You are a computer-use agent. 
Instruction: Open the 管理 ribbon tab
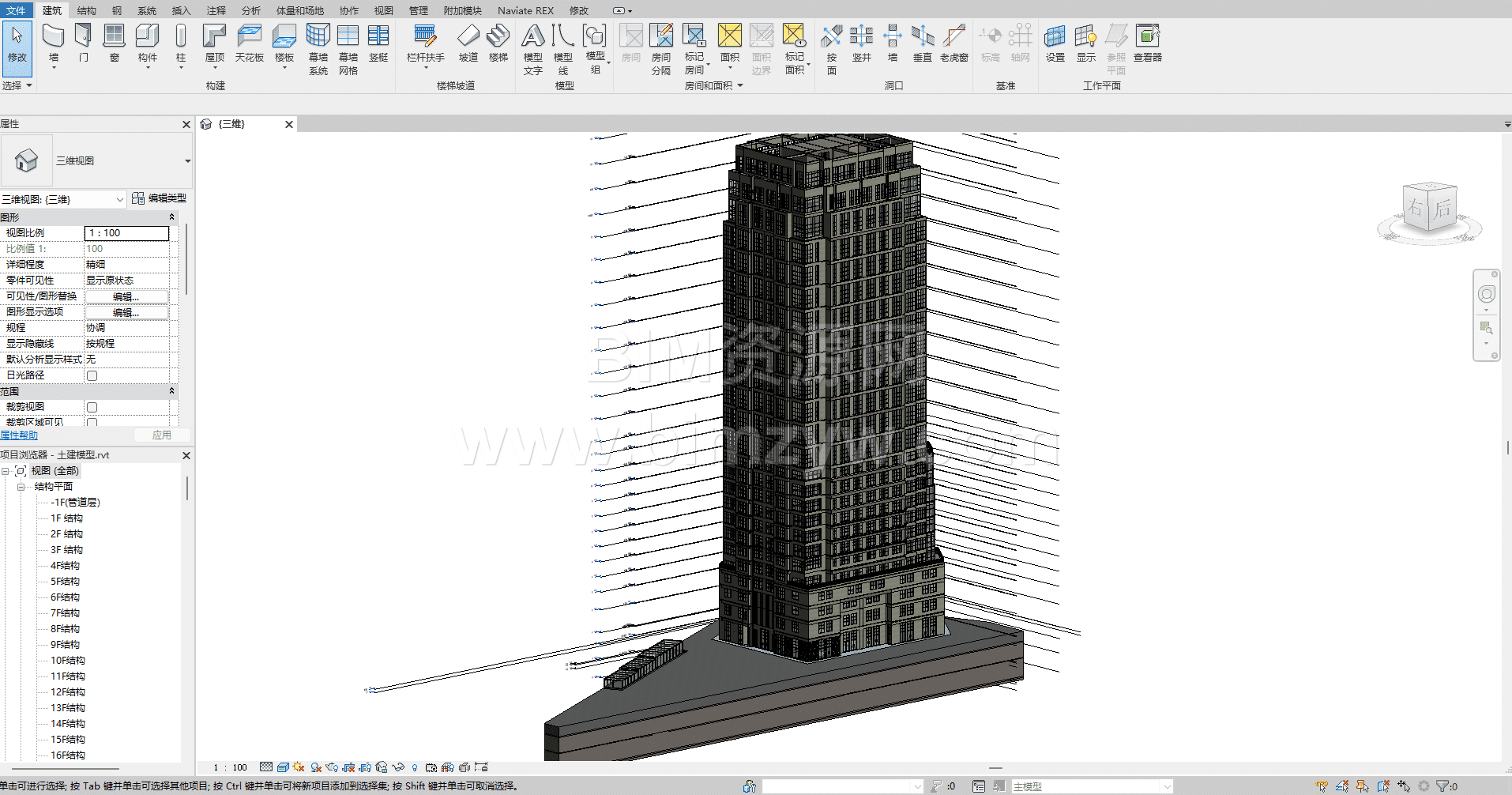[419, 10]
